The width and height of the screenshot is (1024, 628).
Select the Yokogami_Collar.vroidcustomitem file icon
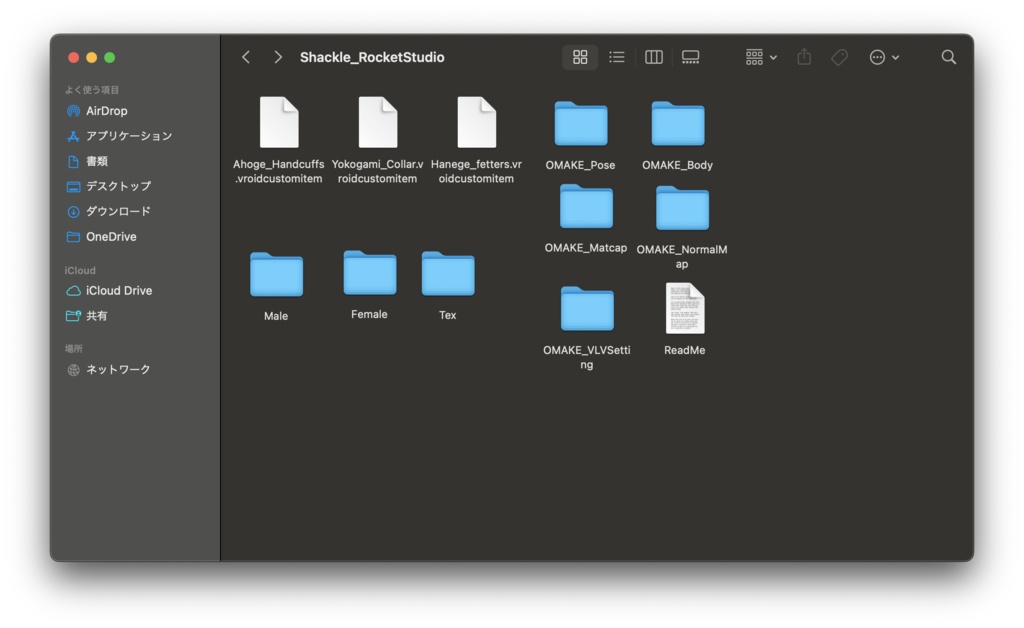click(378, 122)
